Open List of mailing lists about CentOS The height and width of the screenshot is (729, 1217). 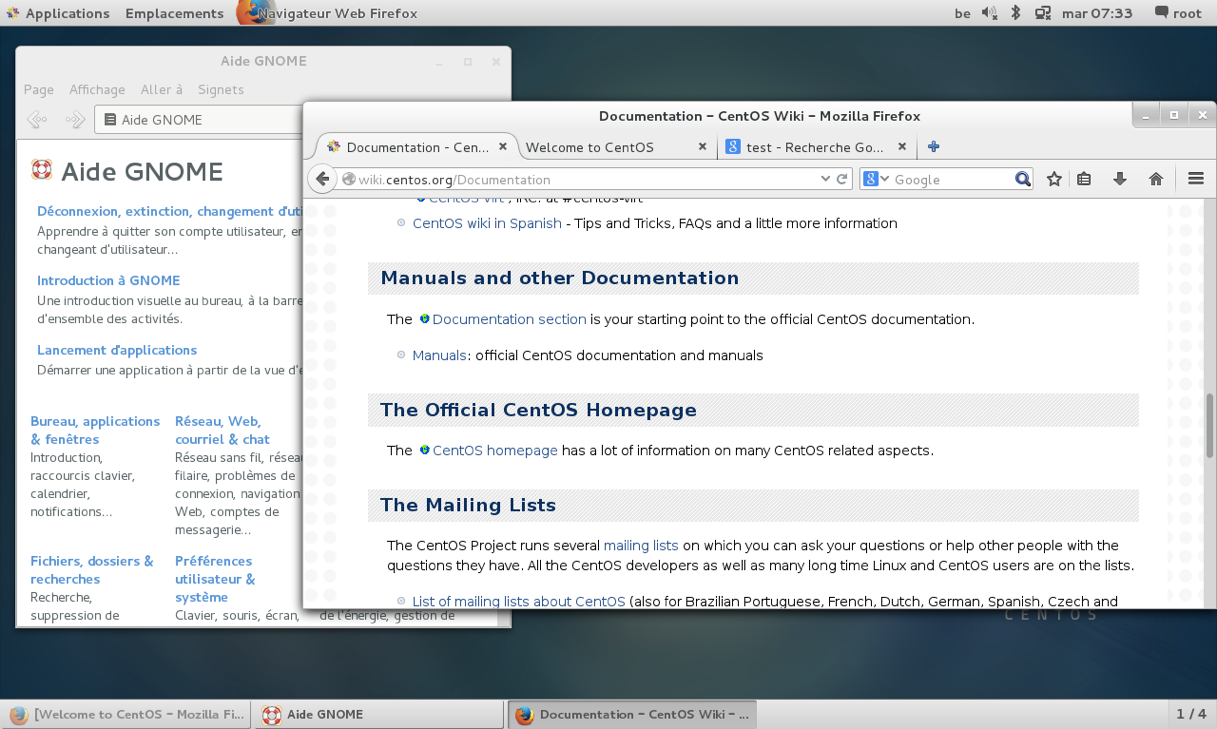[x=518, y=601]
